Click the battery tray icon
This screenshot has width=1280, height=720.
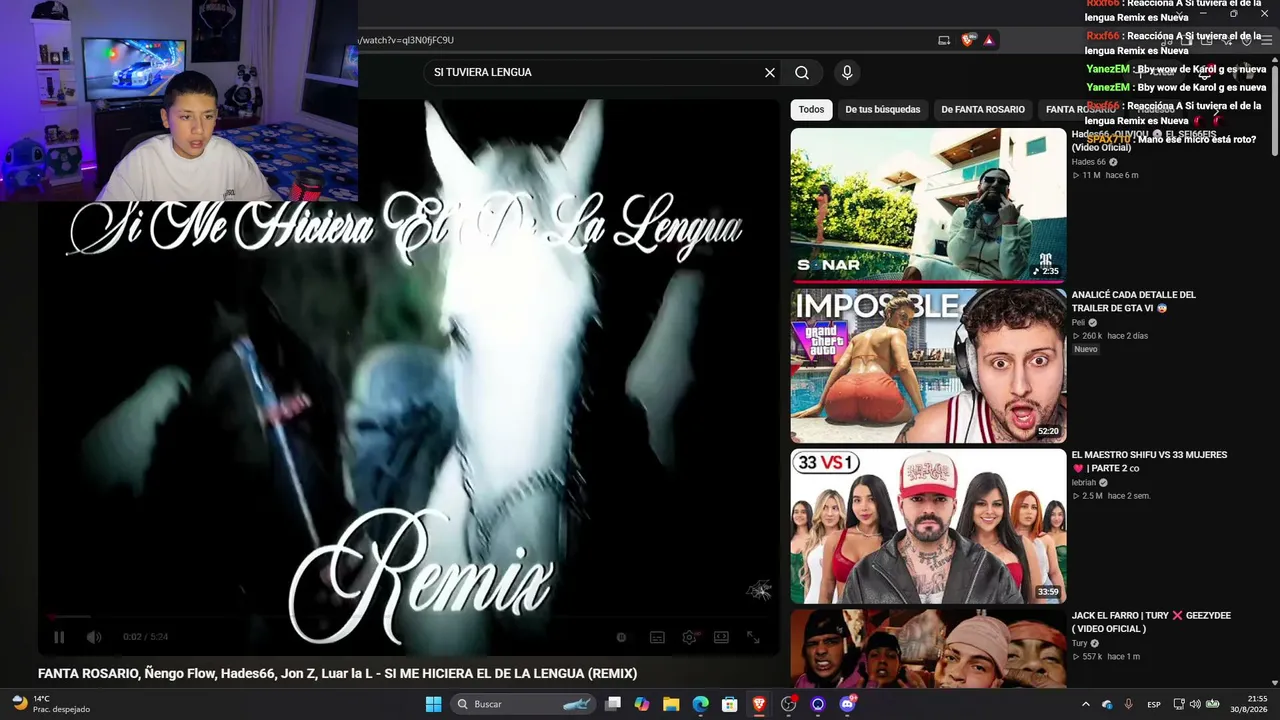click(x=1213, y=704)
